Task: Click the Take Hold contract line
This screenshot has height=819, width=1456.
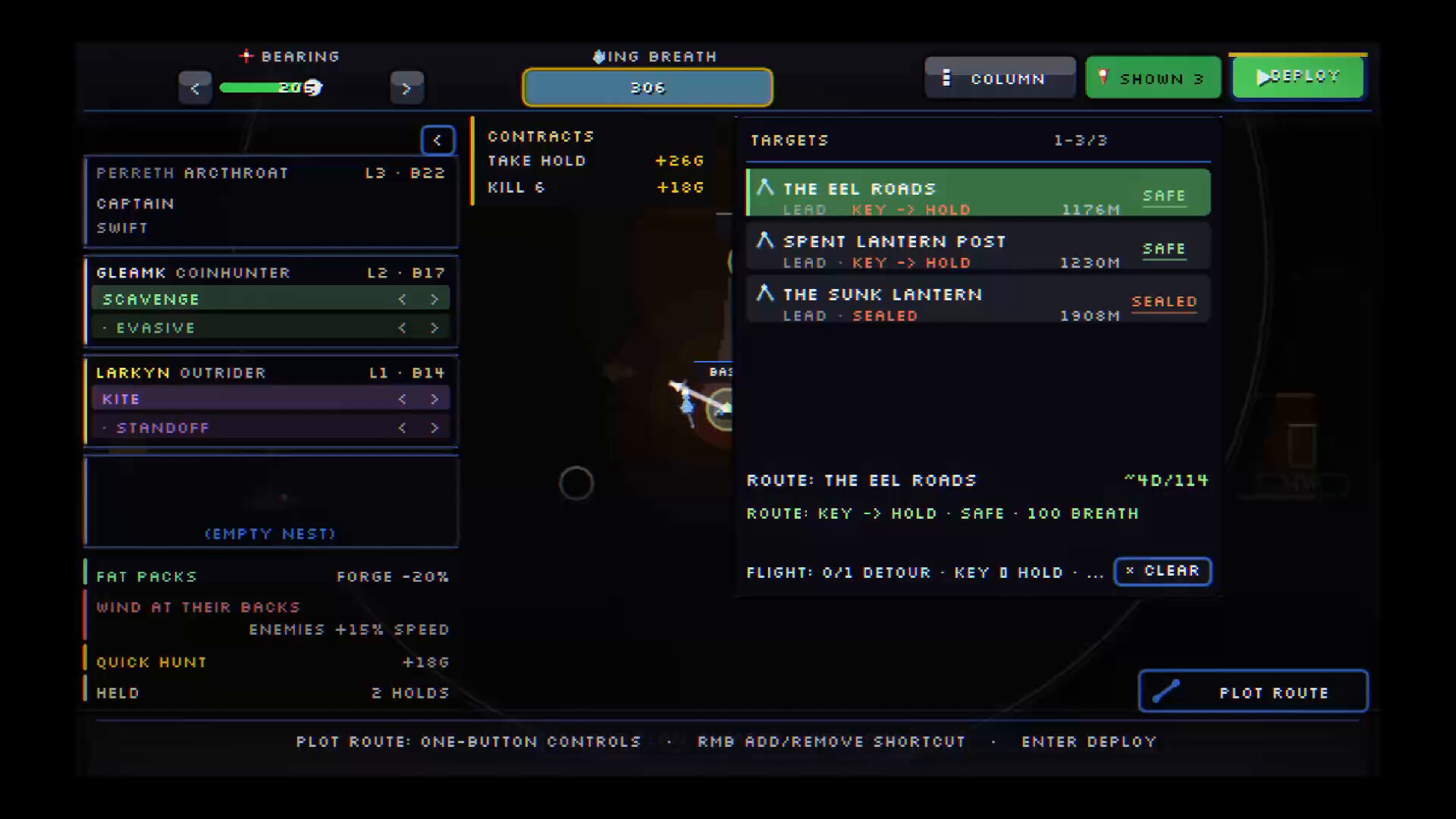Action: click(x=595, y=161)
